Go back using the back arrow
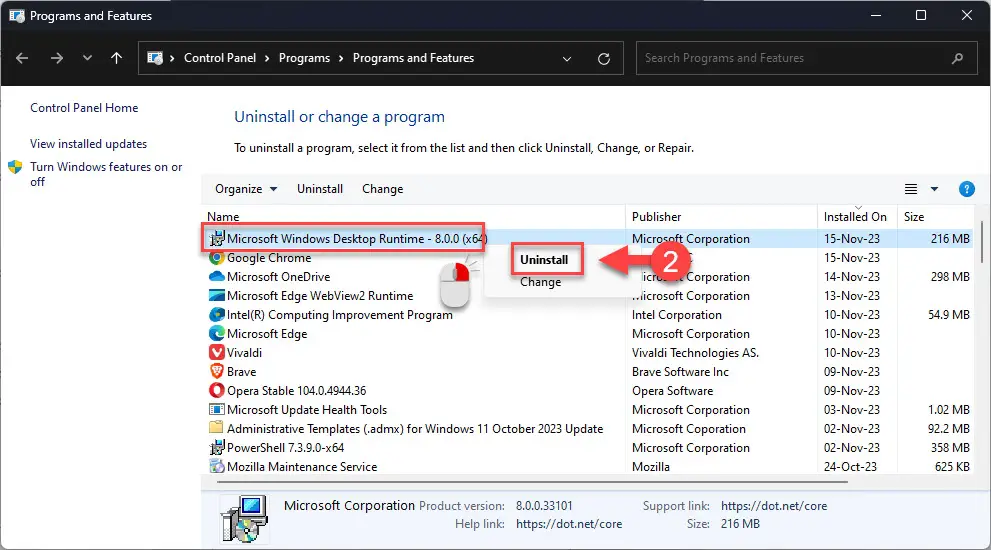Viewport: 991px width, 550px height. (22, 58)
